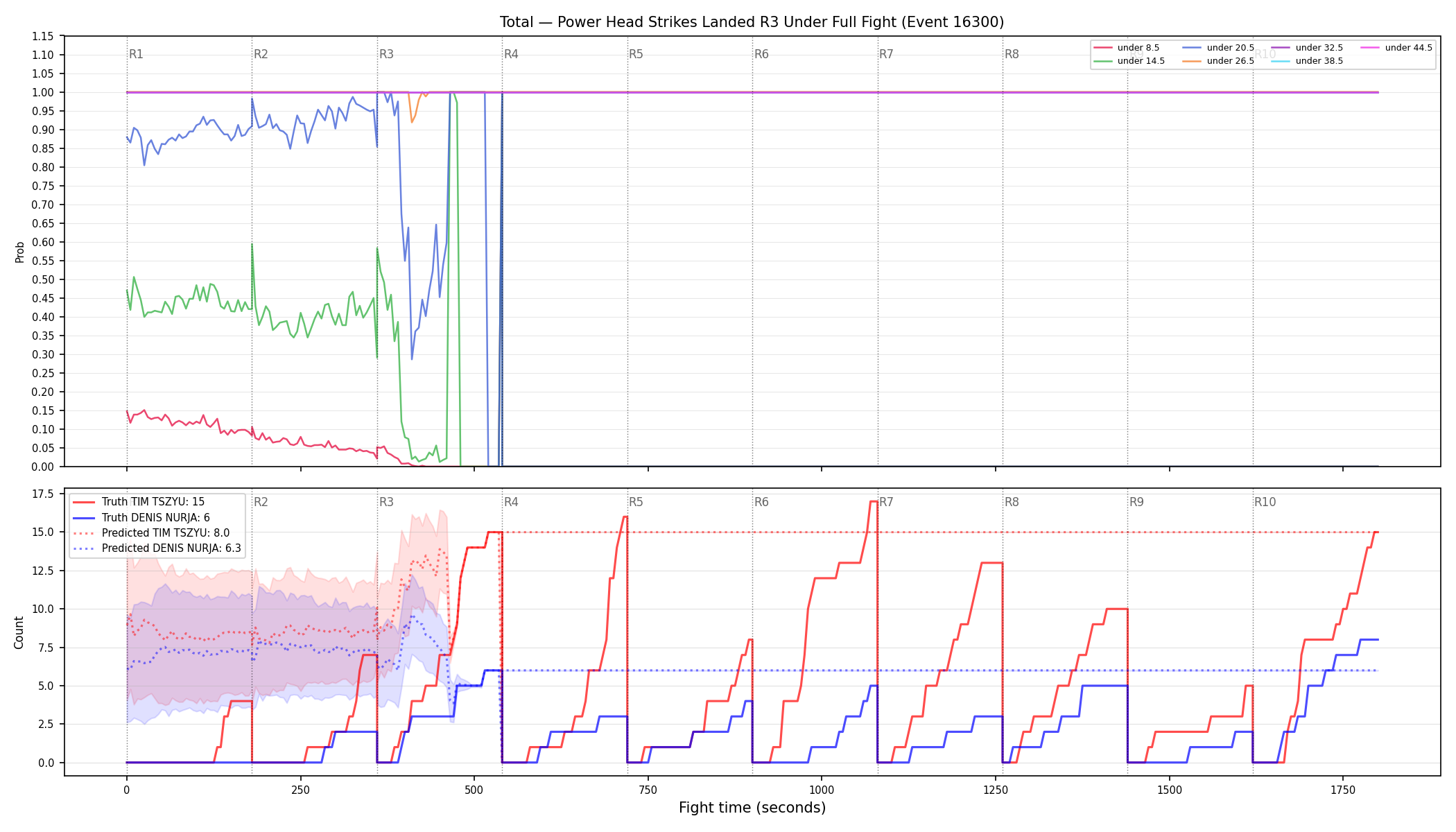This screenshot has width=1456, height=832.
Task: Click 'Predicted TIM TSZYU: 8.0' legend entry
Action: [151, 533]
